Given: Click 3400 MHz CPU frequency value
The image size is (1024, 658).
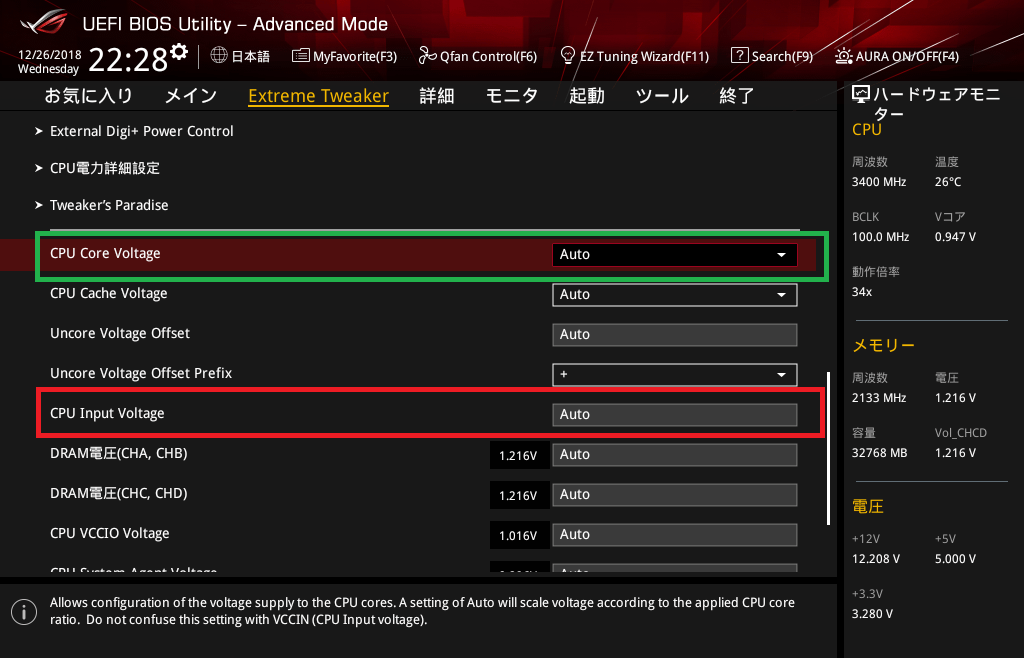Looking at the screenshot, I should pyautogui.click(x=879, y=182).
